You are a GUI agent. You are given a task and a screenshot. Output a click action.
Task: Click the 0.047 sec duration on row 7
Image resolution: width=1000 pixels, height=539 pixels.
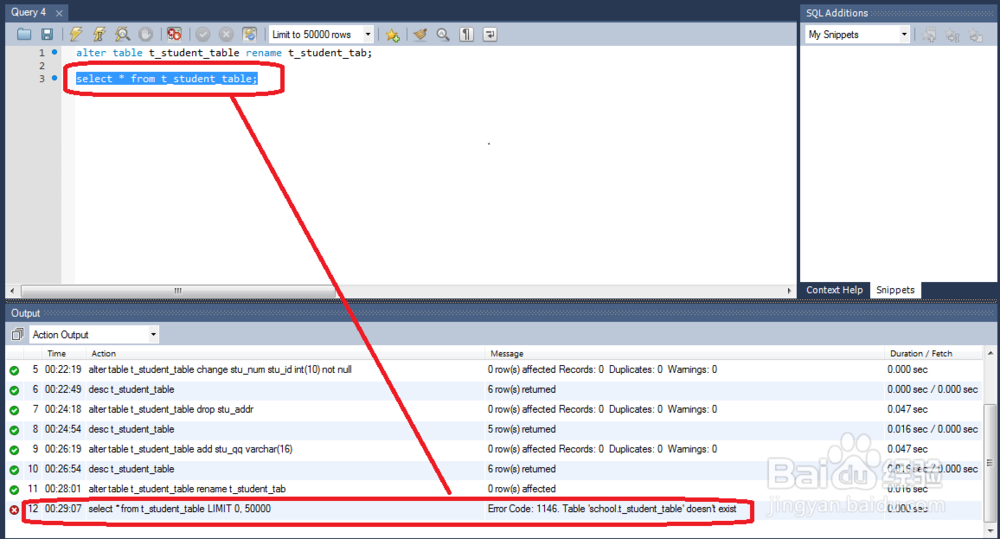(907, 409)
